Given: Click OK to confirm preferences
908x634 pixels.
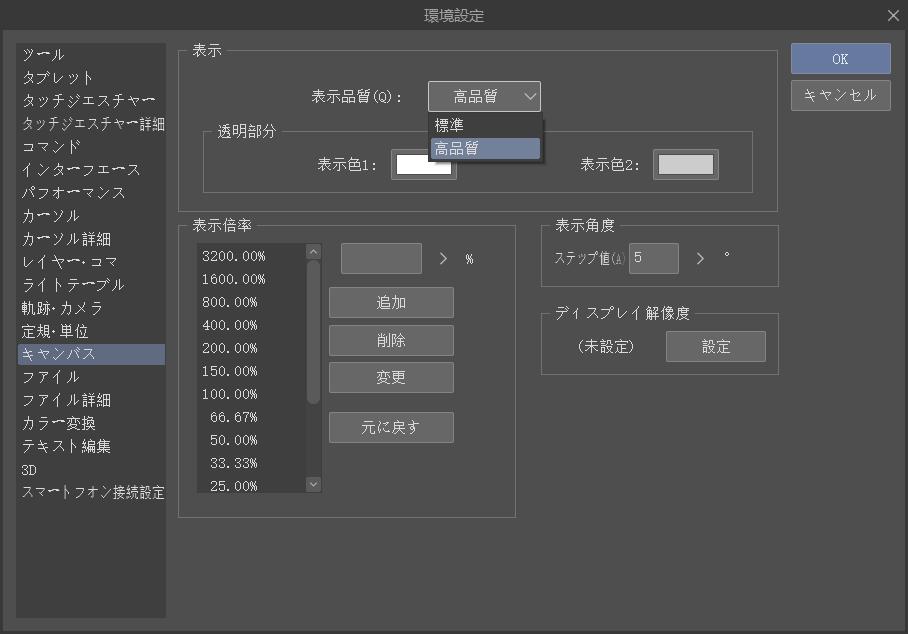Looking at the screenshot, I should click(x=840, y=58).
